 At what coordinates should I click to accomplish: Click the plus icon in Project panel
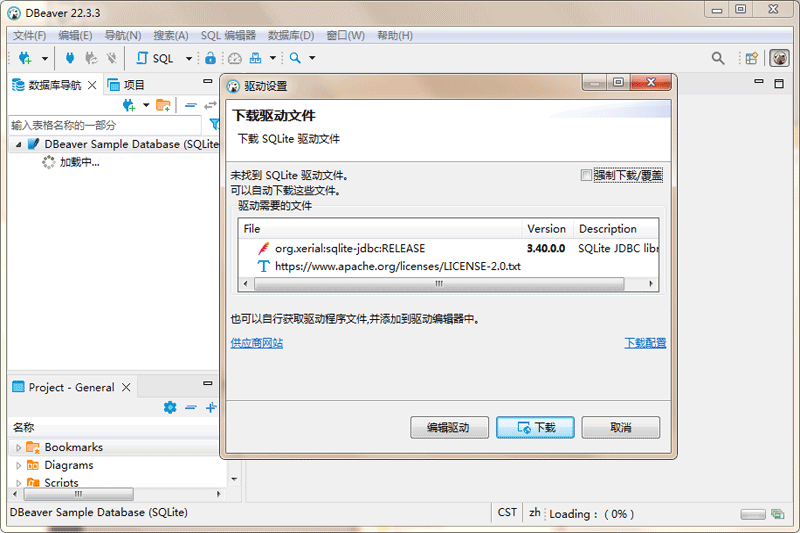(x=211, y=407)
